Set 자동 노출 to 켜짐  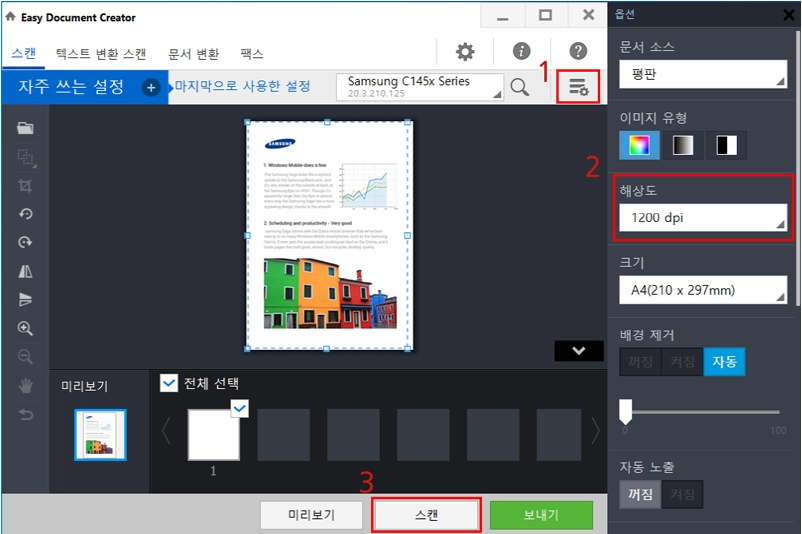(x=682, y=494)
